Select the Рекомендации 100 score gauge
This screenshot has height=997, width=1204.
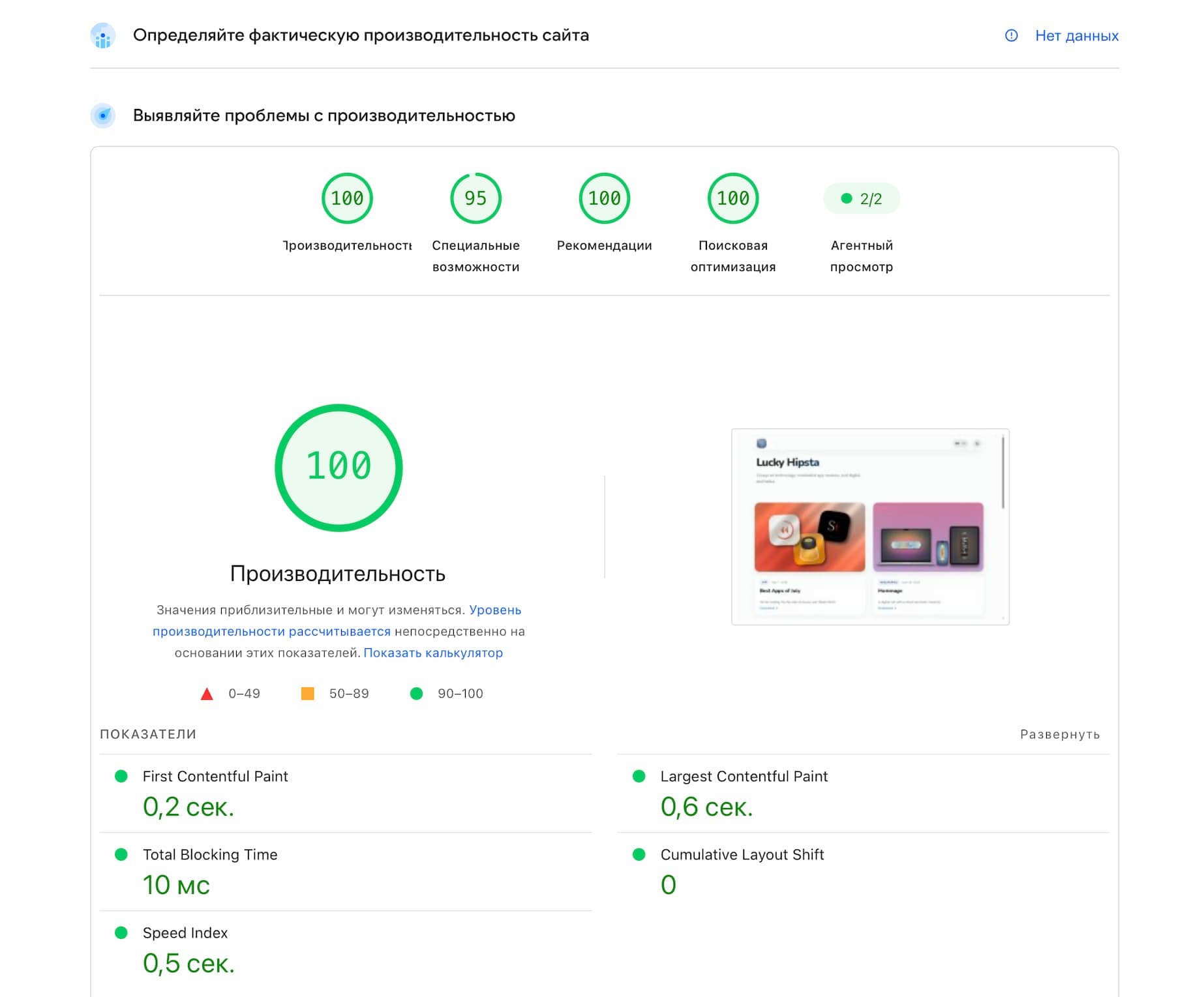[x=604, y=198]
